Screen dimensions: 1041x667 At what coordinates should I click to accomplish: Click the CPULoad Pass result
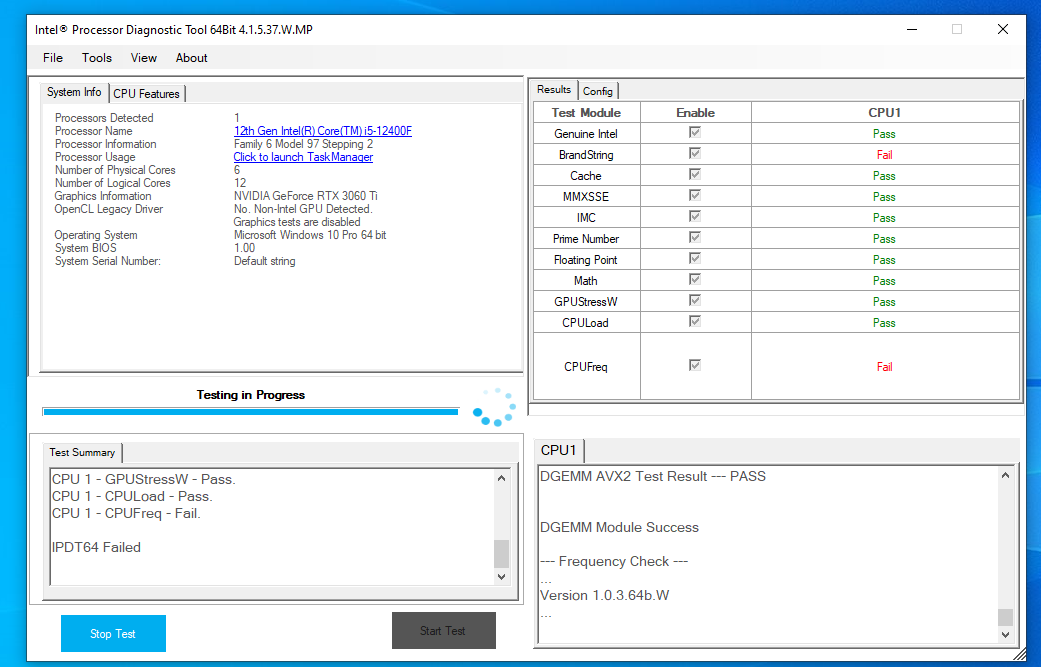(x=884, y=323)
